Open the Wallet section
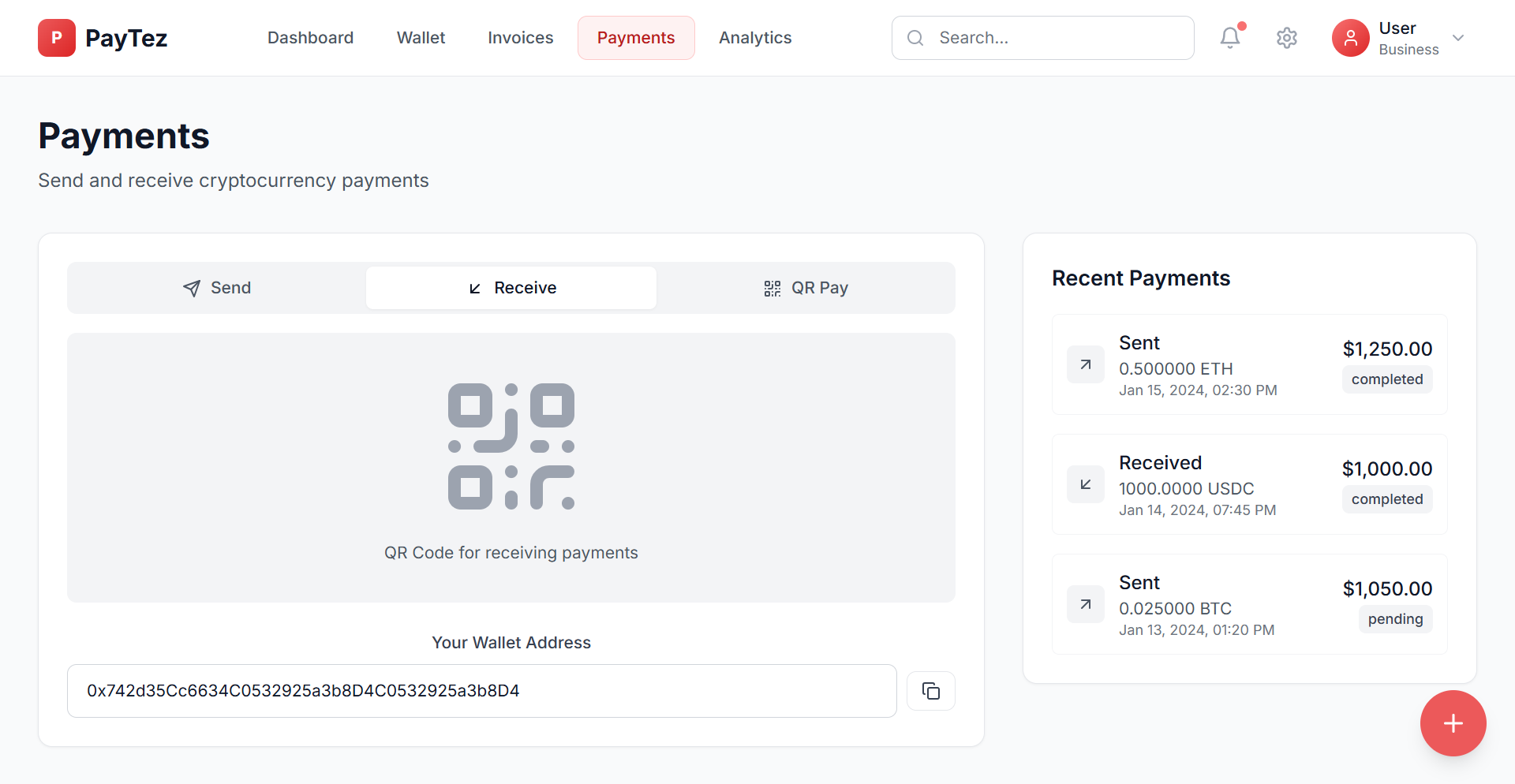Viewport: 1515px width, 784px height. (421, 38)
